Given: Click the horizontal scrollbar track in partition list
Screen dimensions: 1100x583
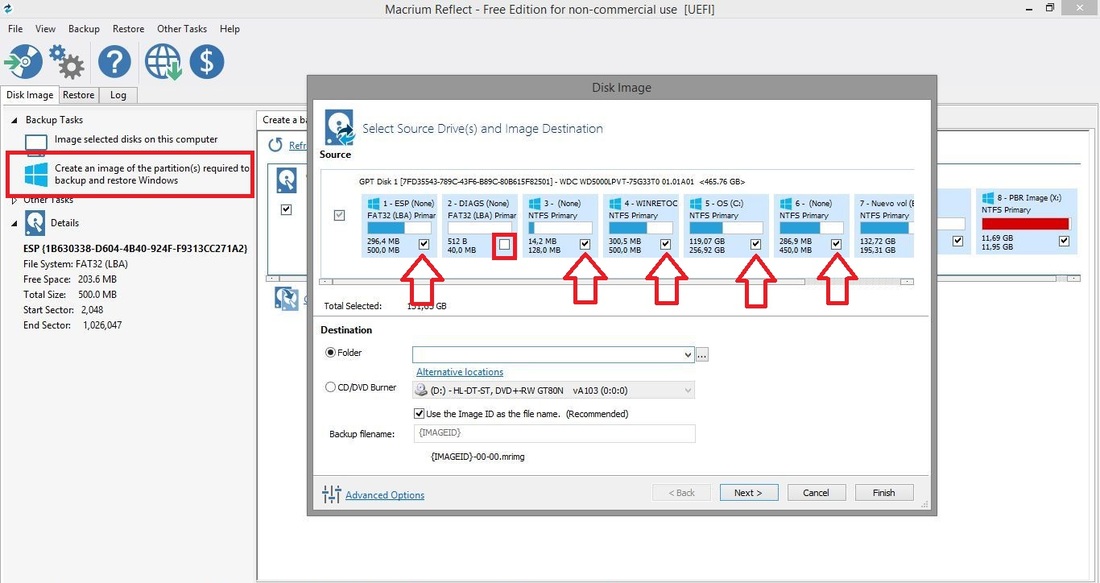Looking at the screenshot, I should click(x=852, y=281).
